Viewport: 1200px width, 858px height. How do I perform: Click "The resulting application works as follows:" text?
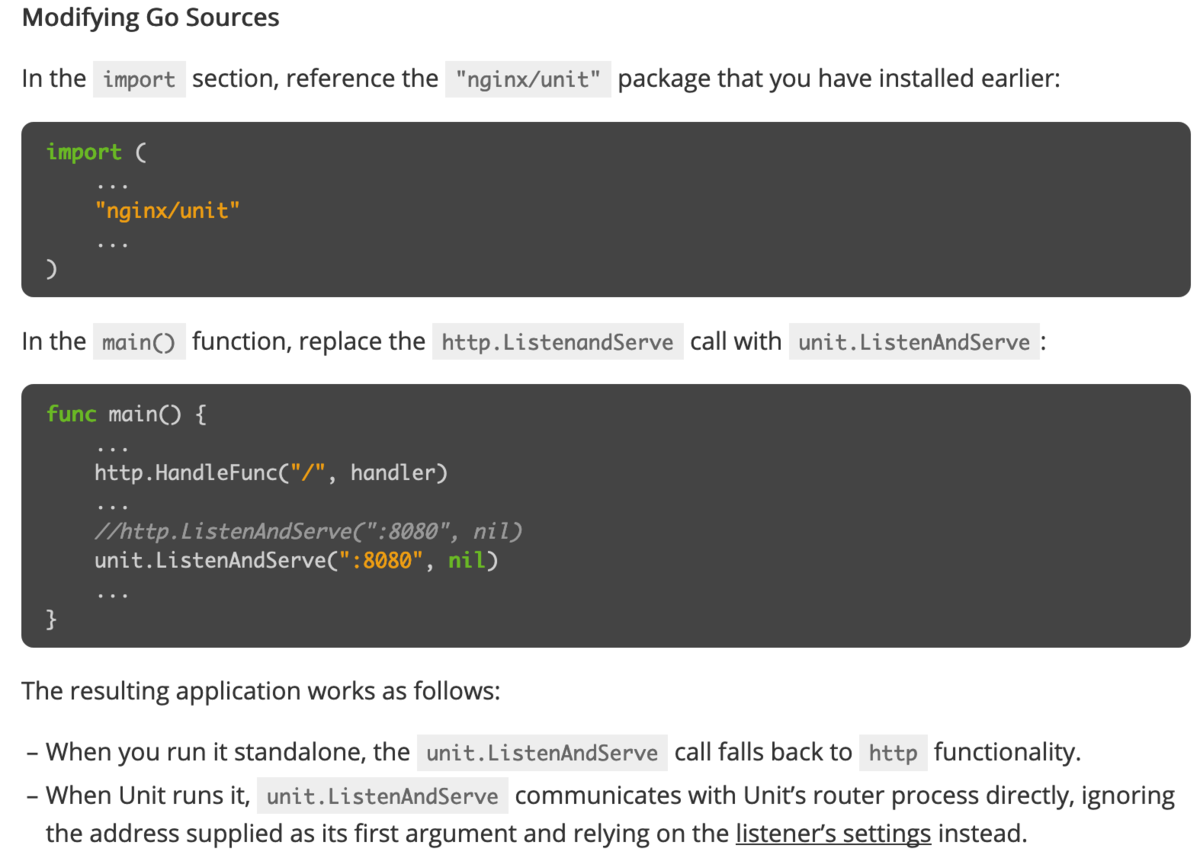pyautogui.click(x=261, y=691)
